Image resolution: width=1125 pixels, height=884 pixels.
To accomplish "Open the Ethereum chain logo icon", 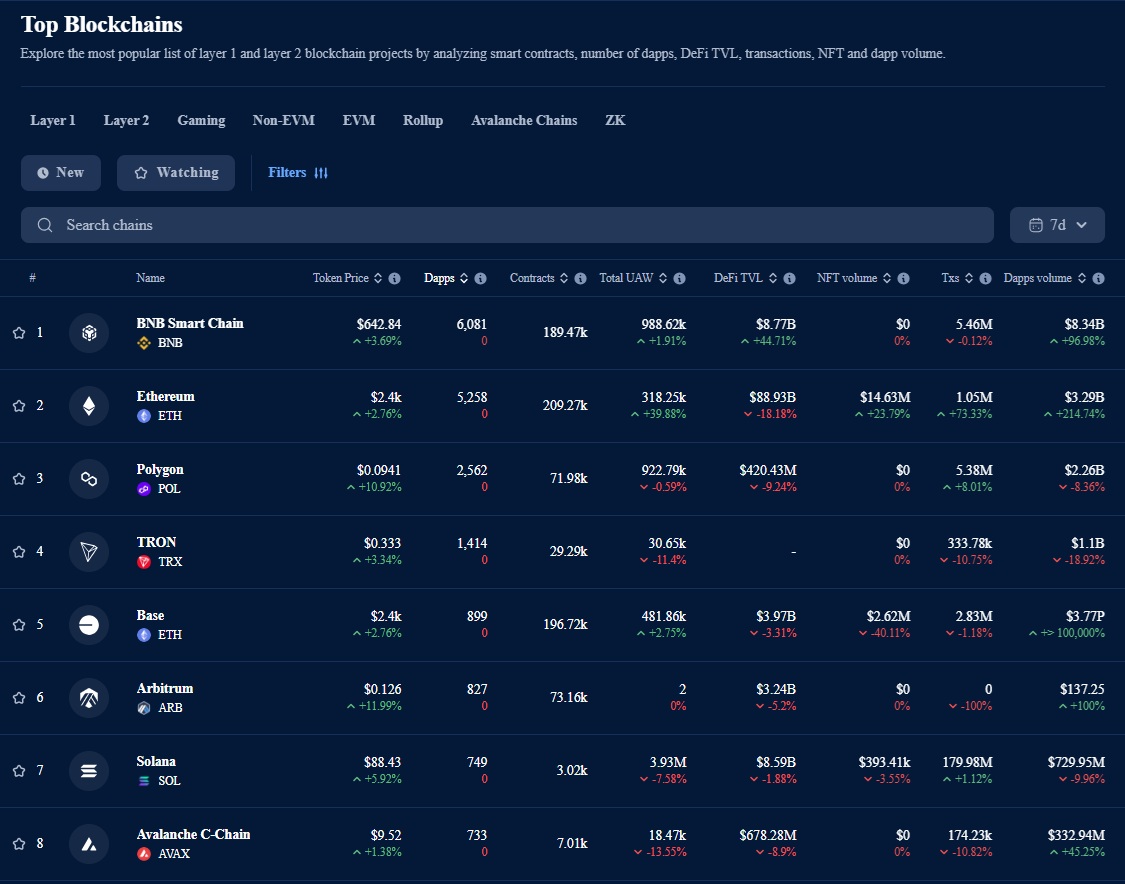I will click(89, 406).
